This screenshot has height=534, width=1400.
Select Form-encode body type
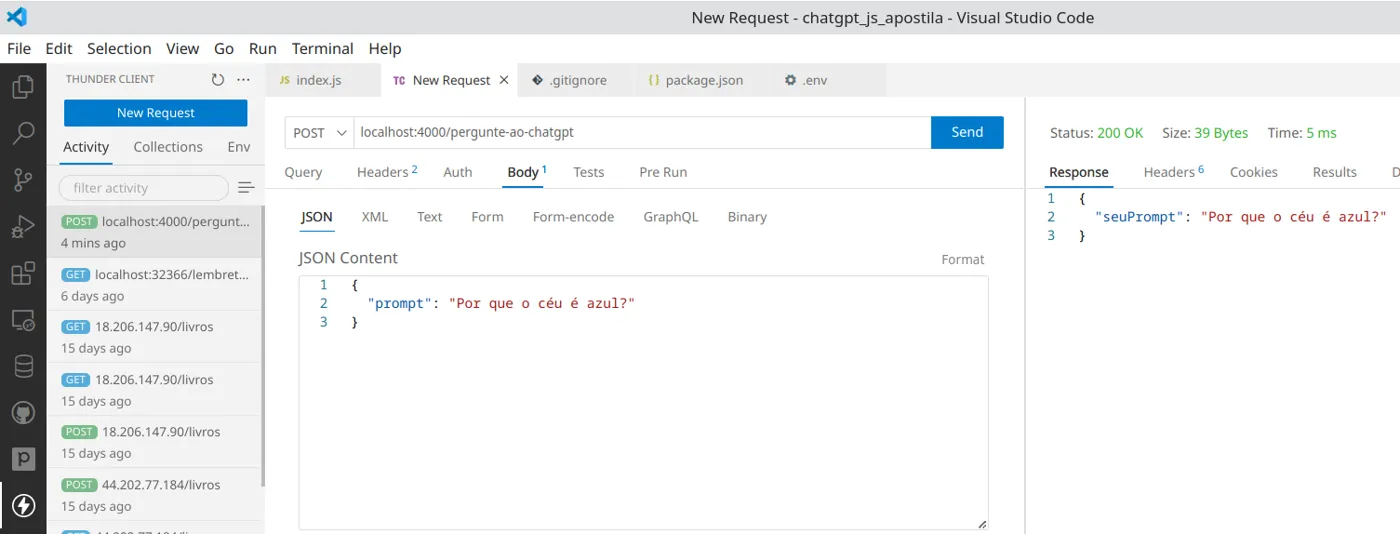click(x=573, y=217)
